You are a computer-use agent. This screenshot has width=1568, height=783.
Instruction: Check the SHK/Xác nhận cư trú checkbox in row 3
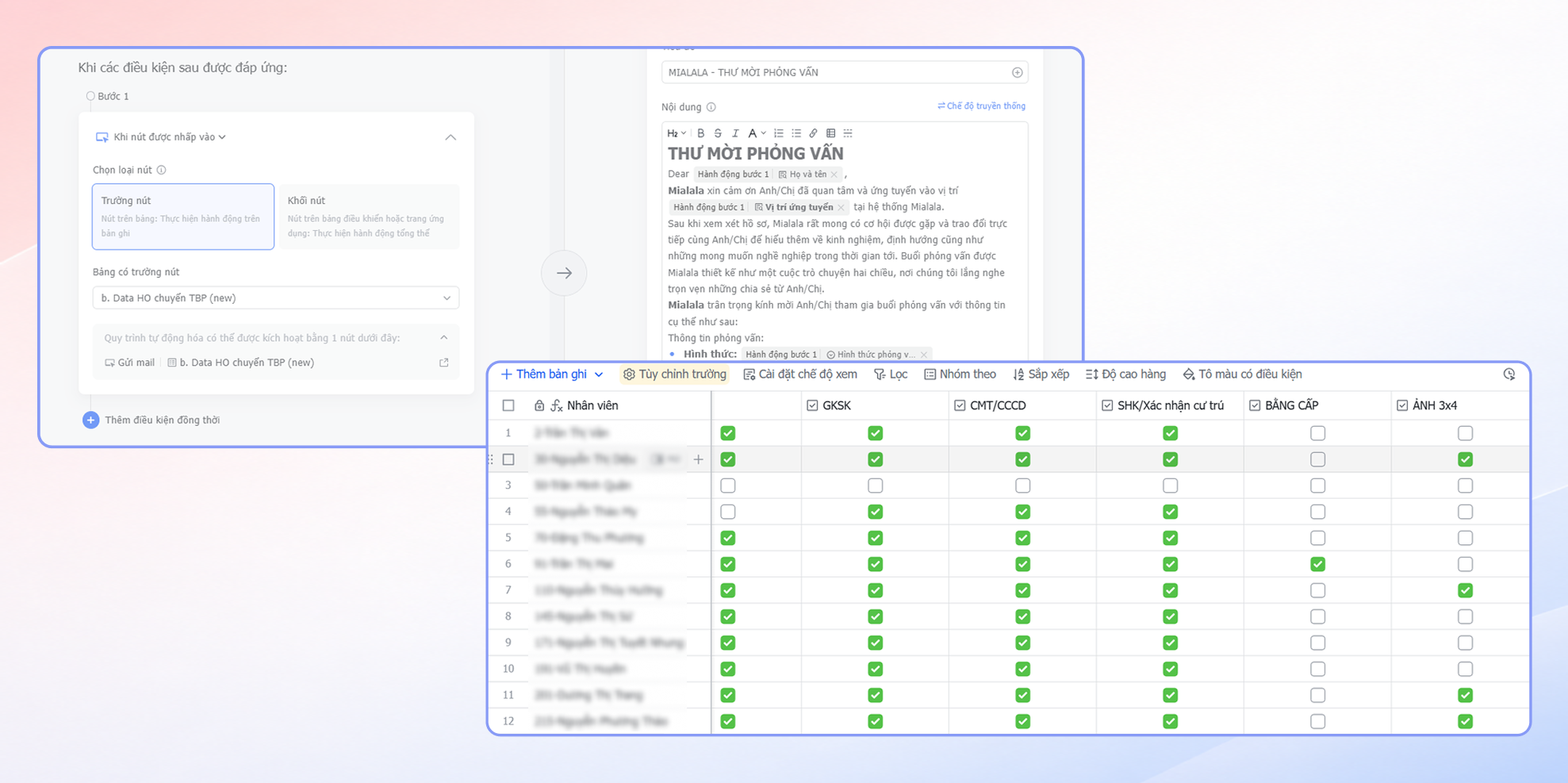pyautogui.click(x=1170, y=486)
